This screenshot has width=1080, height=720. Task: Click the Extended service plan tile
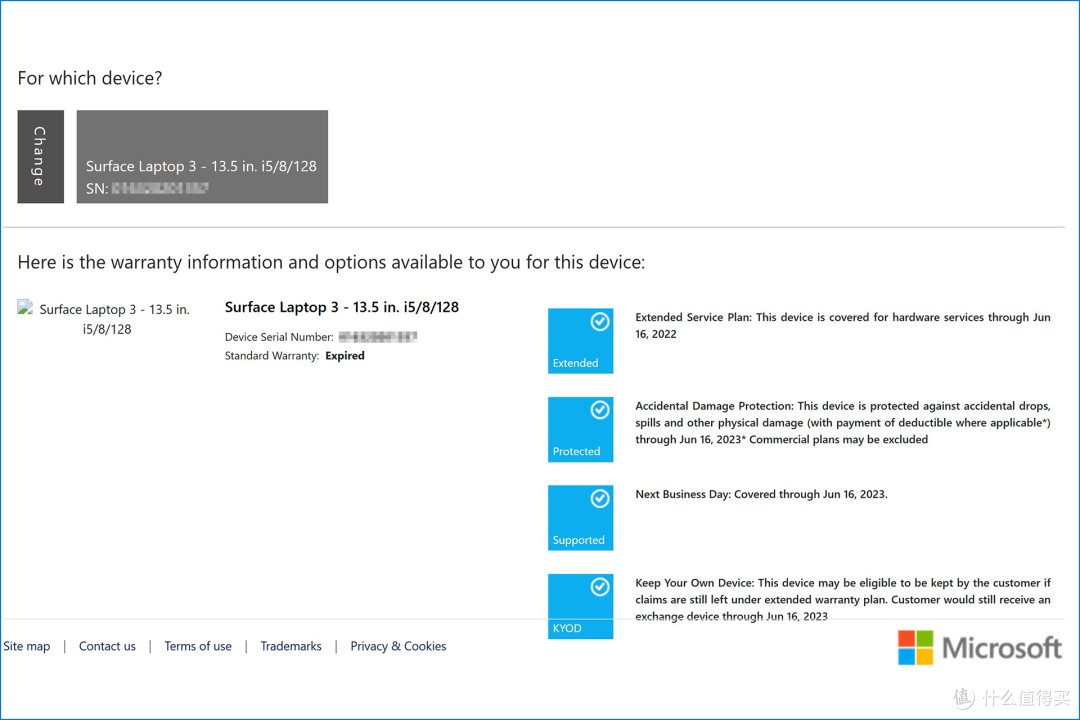580,340
